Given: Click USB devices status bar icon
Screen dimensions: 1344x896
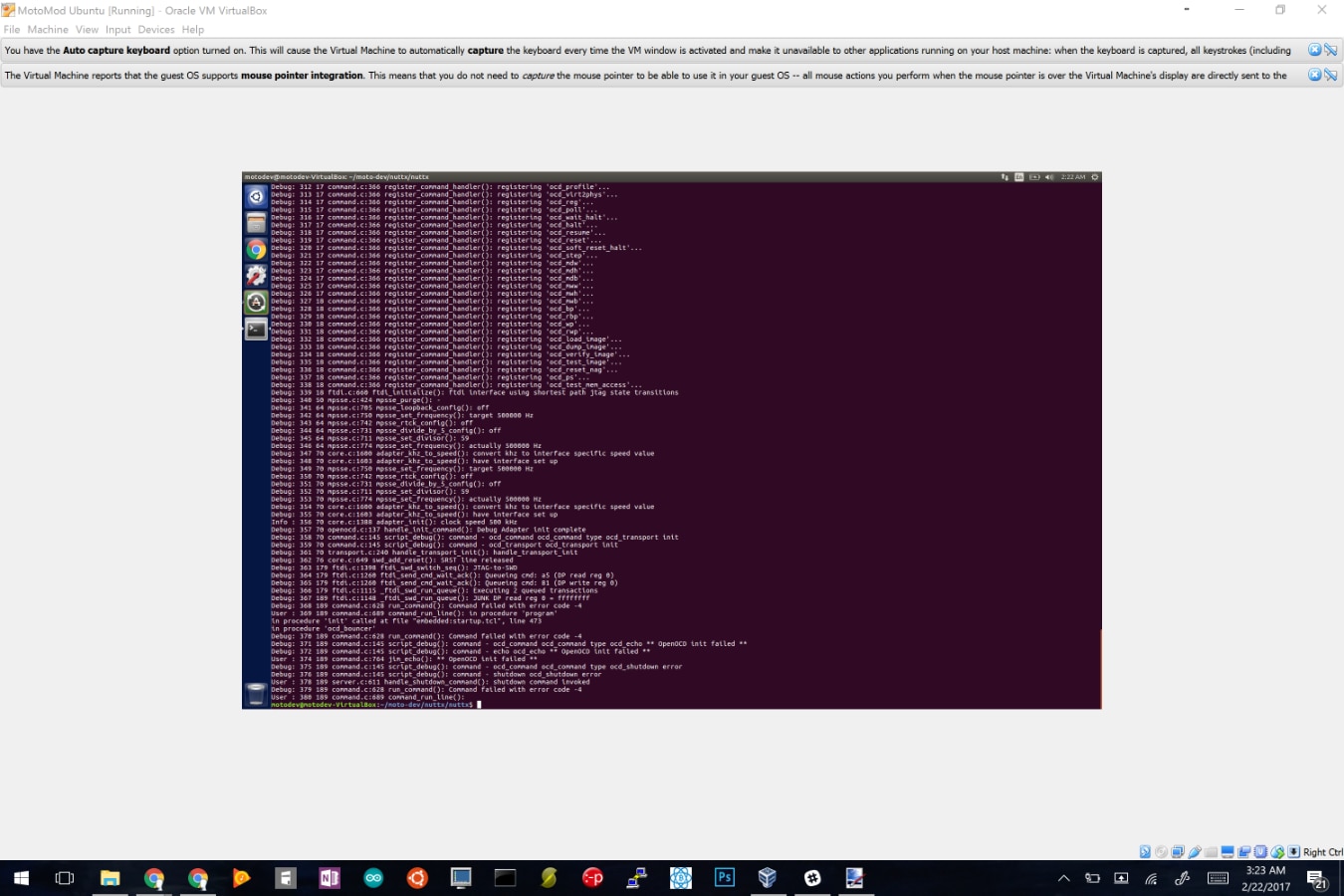Looking at the screenshot, I should 1194,852.
